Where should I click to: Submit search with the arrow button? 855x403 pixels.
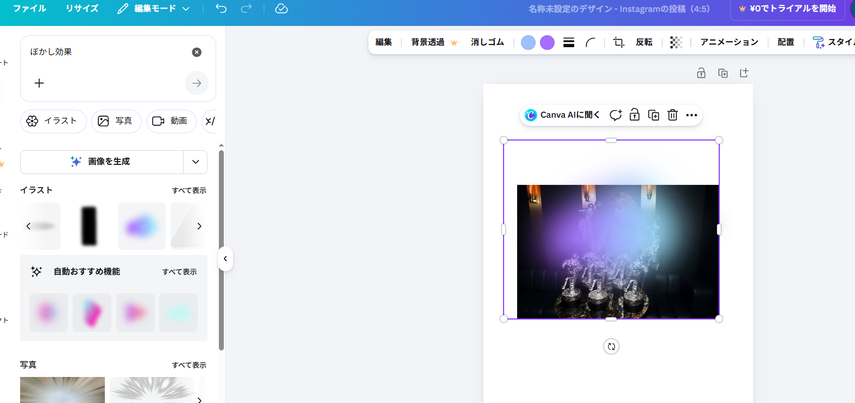tap(196, 83)
